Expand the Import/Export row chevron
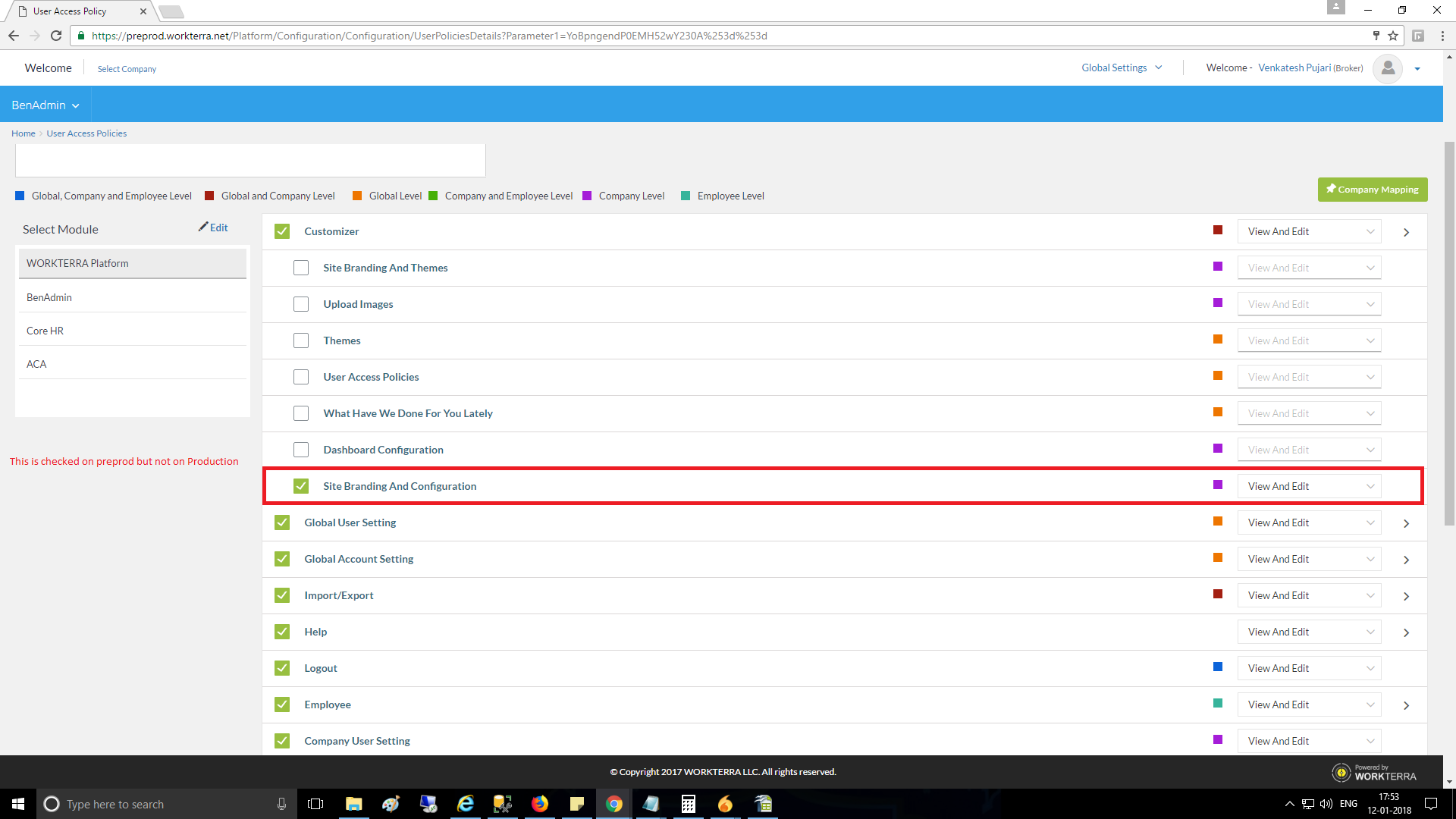Viewport: 1456px width, 819px height. click(x=1406, y=596)
